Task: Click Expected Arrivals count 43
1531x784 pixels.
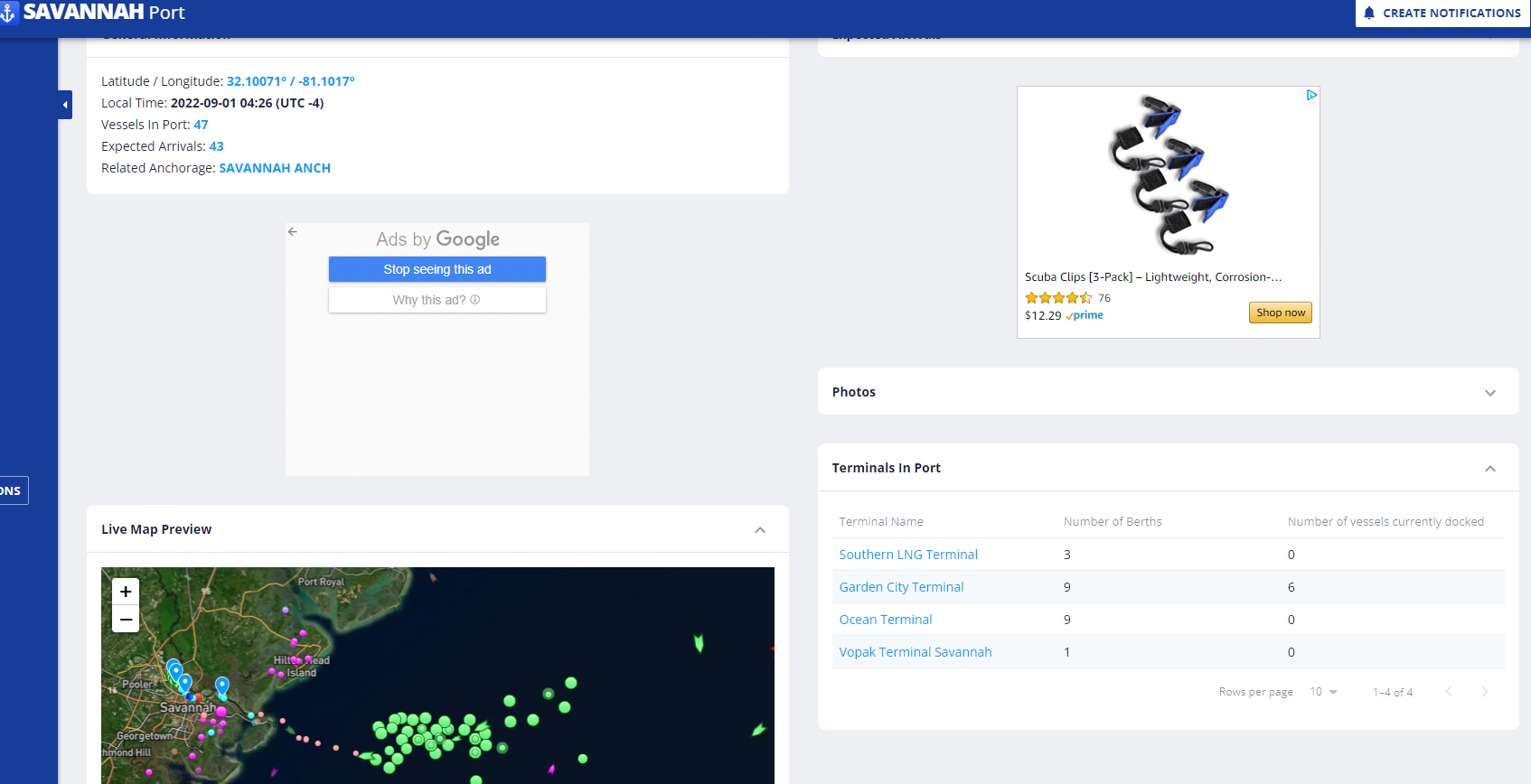Action: coord(217,146)
